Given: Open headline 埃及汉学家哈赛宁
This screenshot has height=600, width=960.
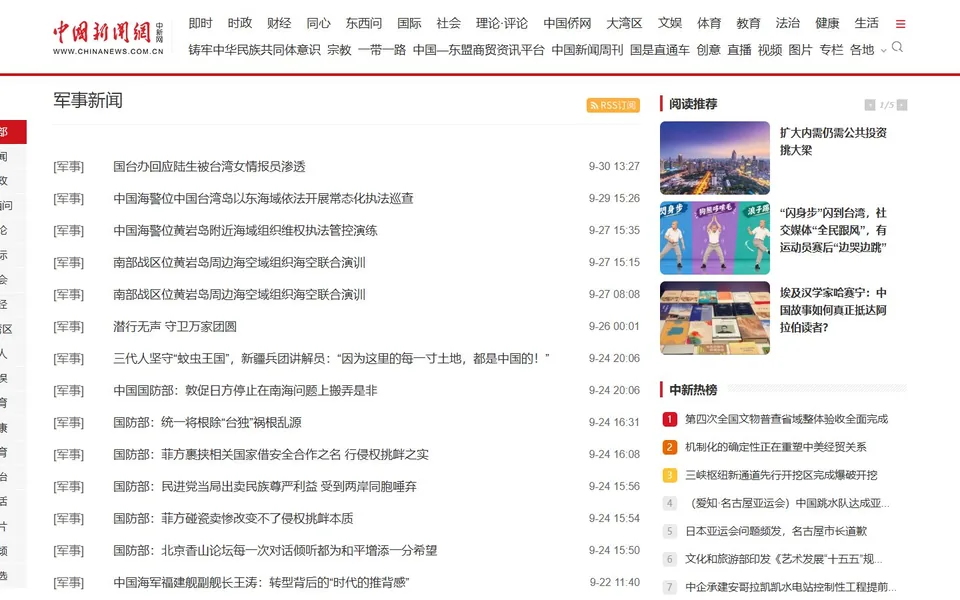Looking at the screenshot, I should point(833,310).
